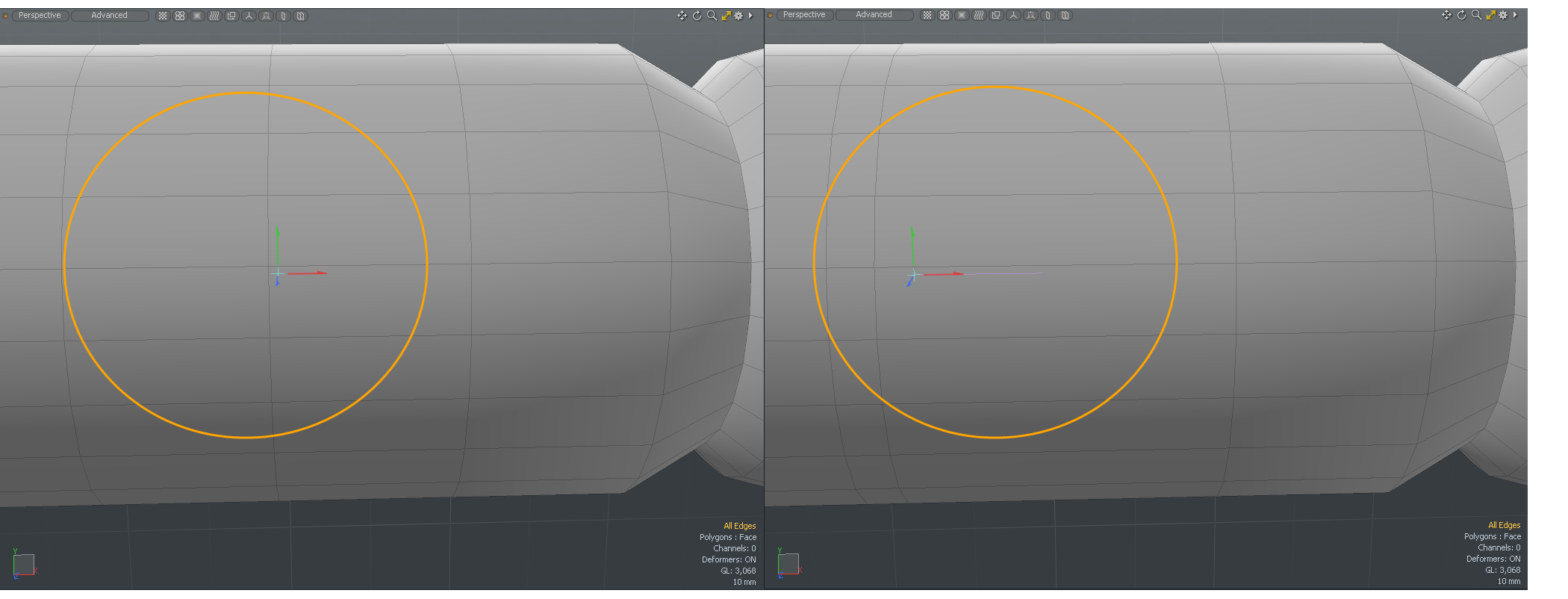Click the yellow maximize arrows in right viewport
This screenshot has width=1568, height=599.
tap(1490, 15)
